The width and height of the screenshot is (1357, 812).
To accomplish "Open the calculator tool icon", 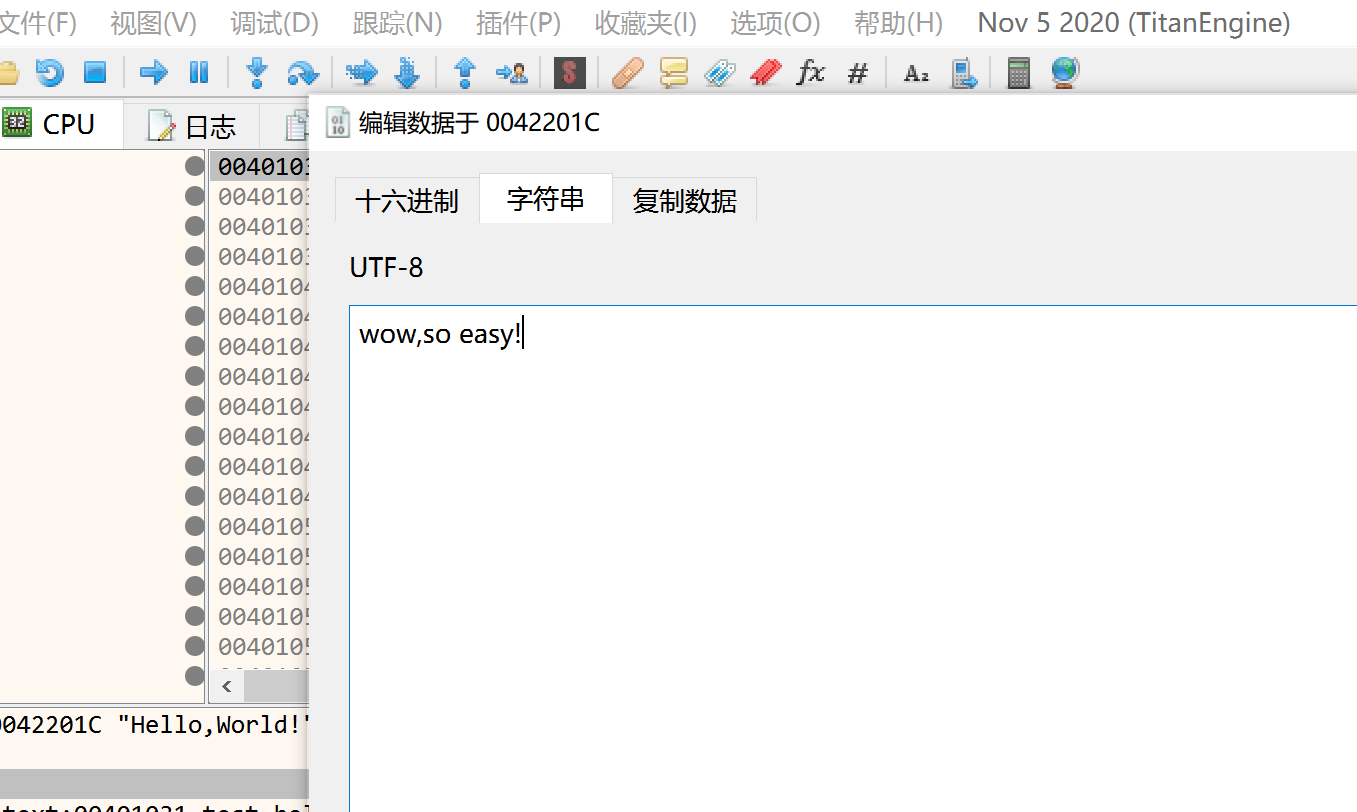I will [x=1017, y=72].
